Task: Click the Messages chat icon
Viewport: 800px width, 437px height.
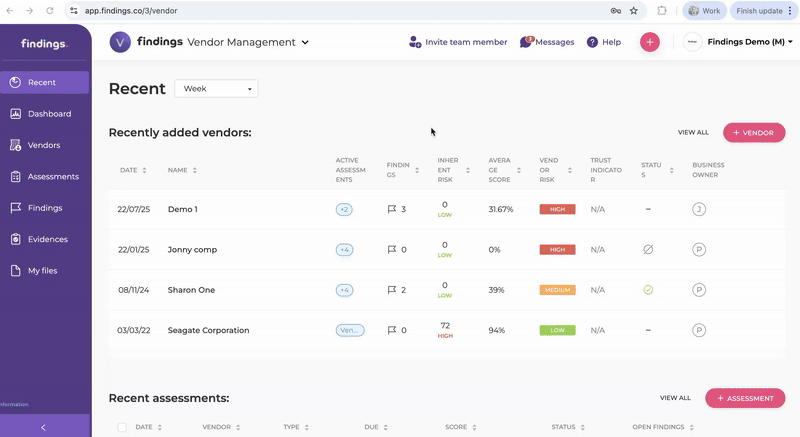Action: [526, 42]
